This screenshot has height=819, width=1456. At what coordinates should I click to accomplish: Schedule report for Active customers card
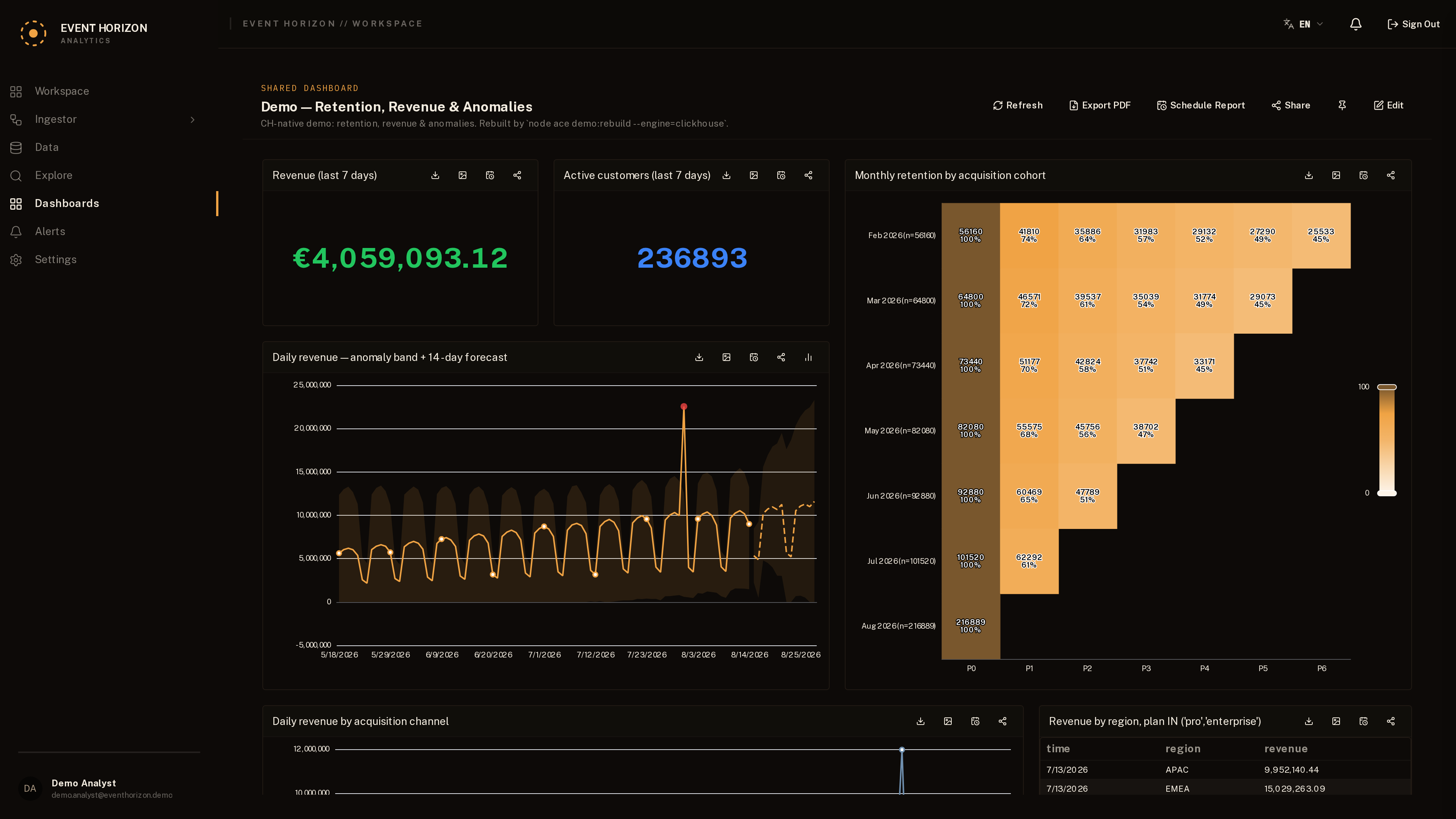781,175
